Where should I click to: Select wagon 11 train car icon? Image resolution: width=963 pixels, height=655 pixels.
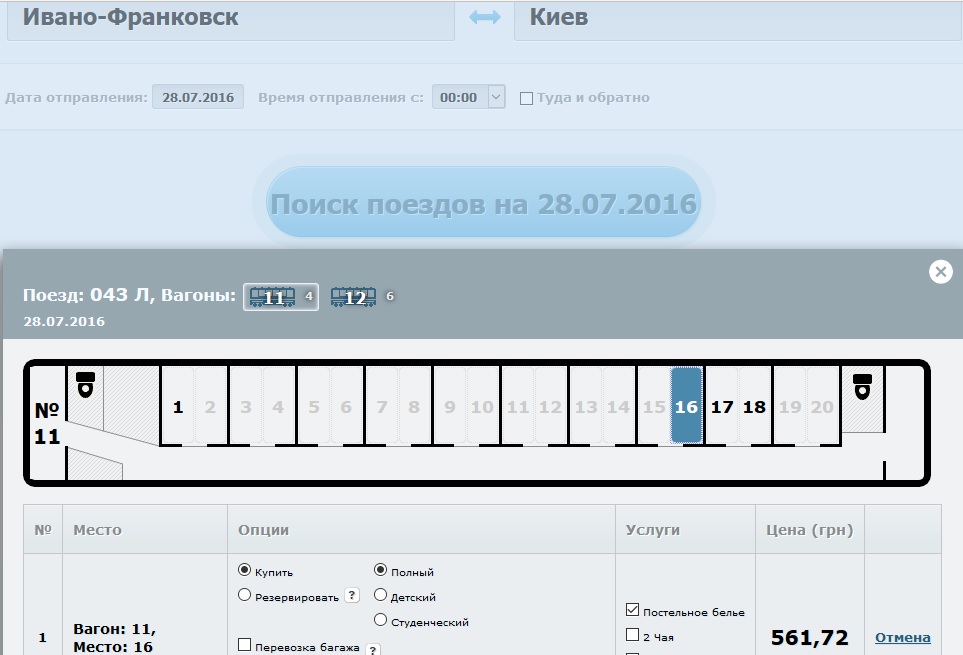pyautogui.click(x=272, y=296)
